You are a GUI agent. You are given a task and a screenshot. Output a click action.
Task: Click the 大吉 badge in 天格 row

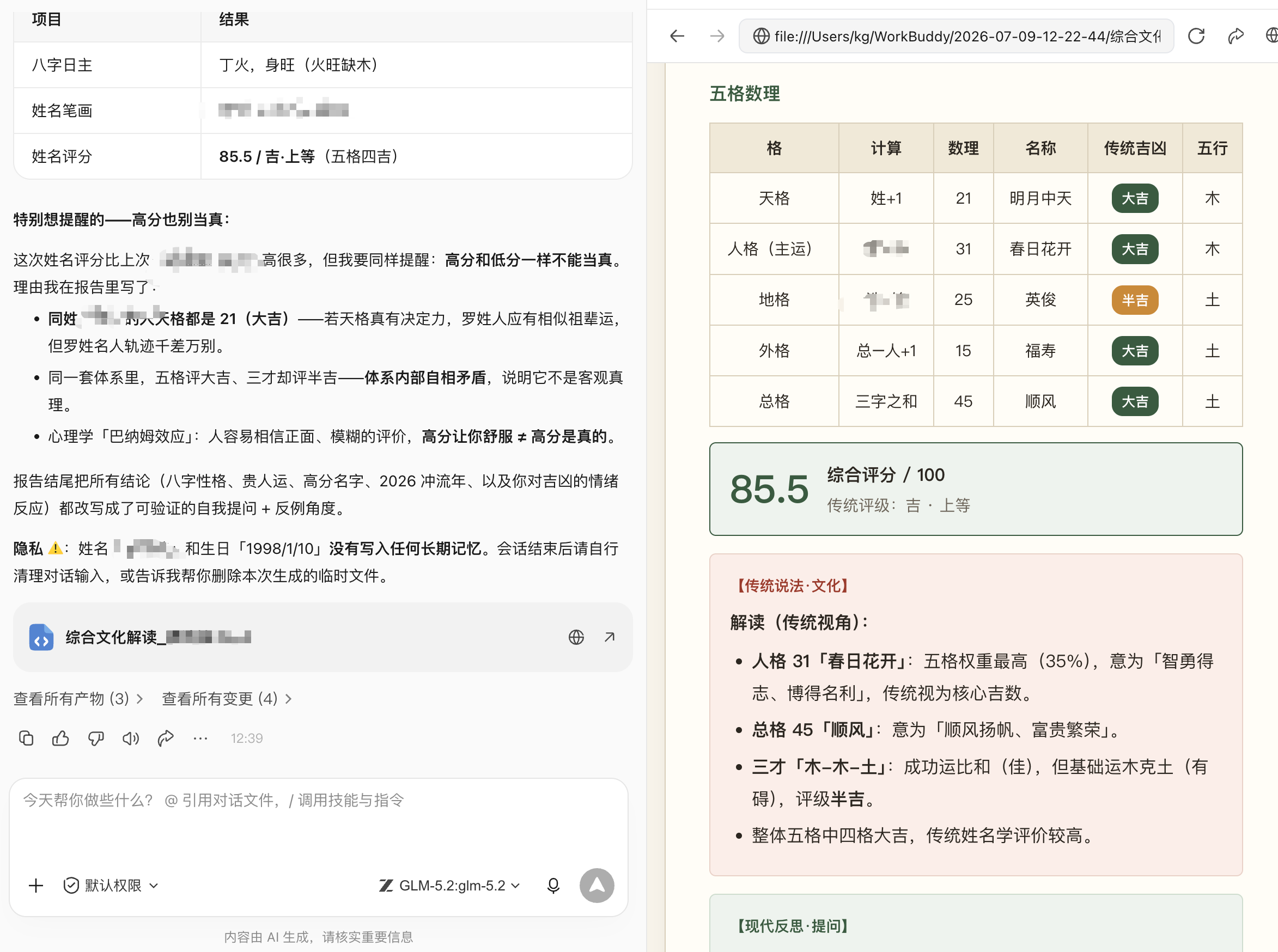[1135, 198]
